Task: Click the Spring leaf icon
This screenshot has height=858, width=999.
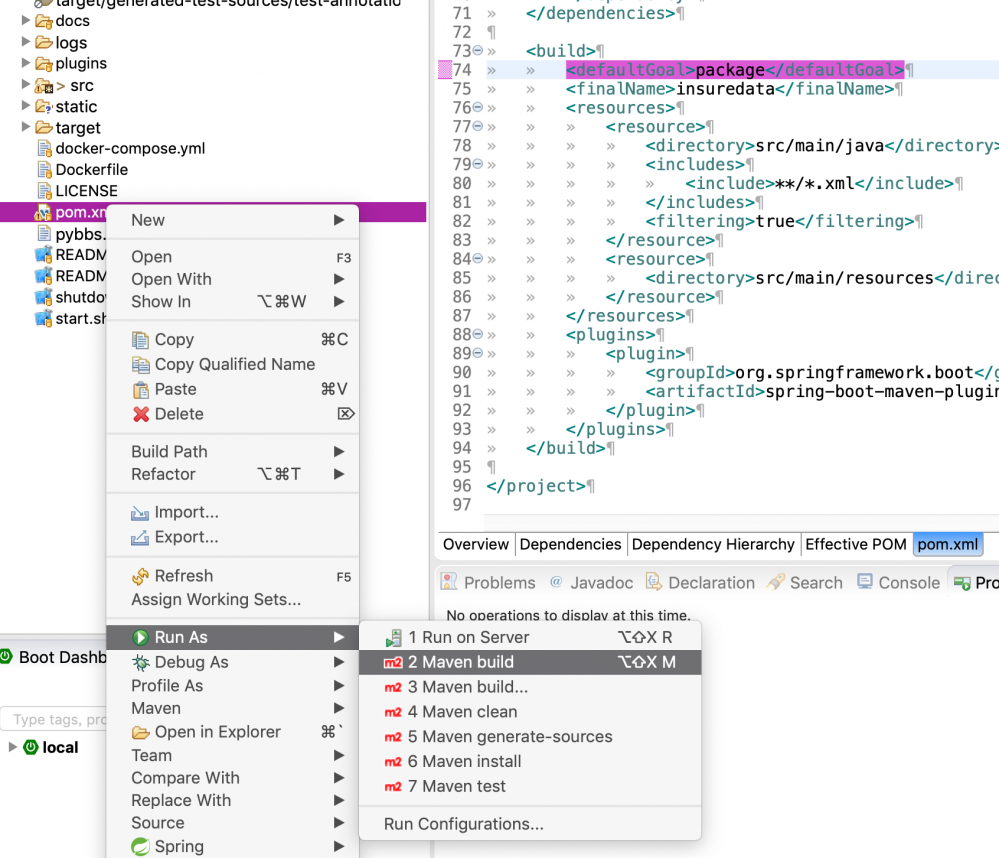Action: (141, 847)
